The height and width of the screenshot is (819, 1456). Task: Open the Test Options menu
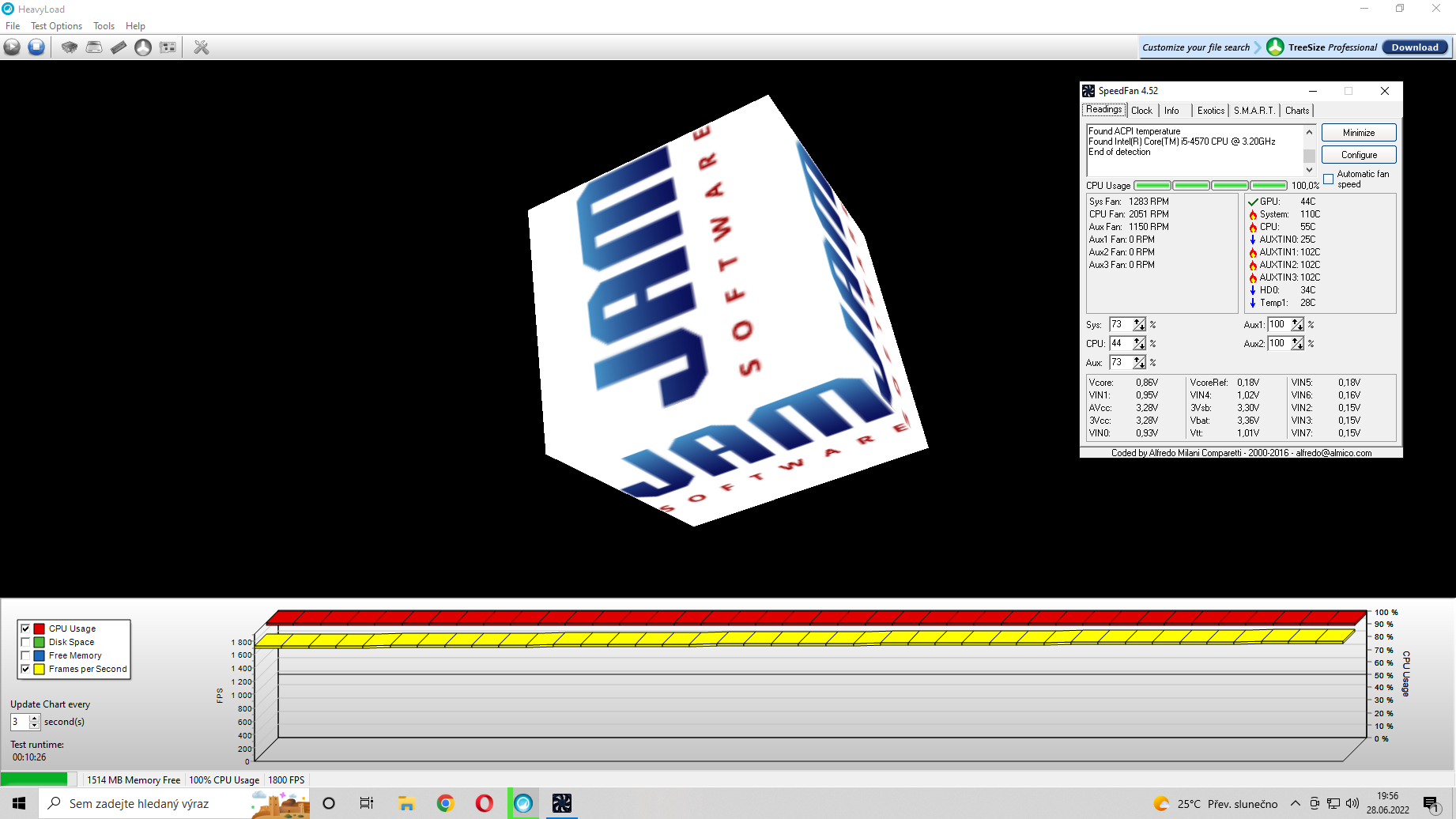[56, 26]
